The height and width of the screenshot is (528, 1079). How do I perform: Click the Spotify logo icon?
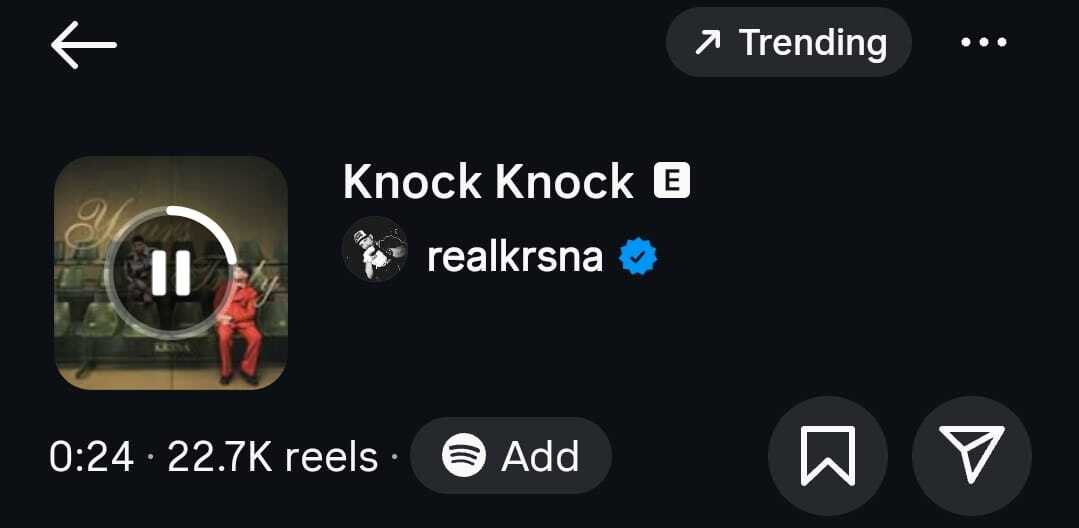click(x=464, y=455)
